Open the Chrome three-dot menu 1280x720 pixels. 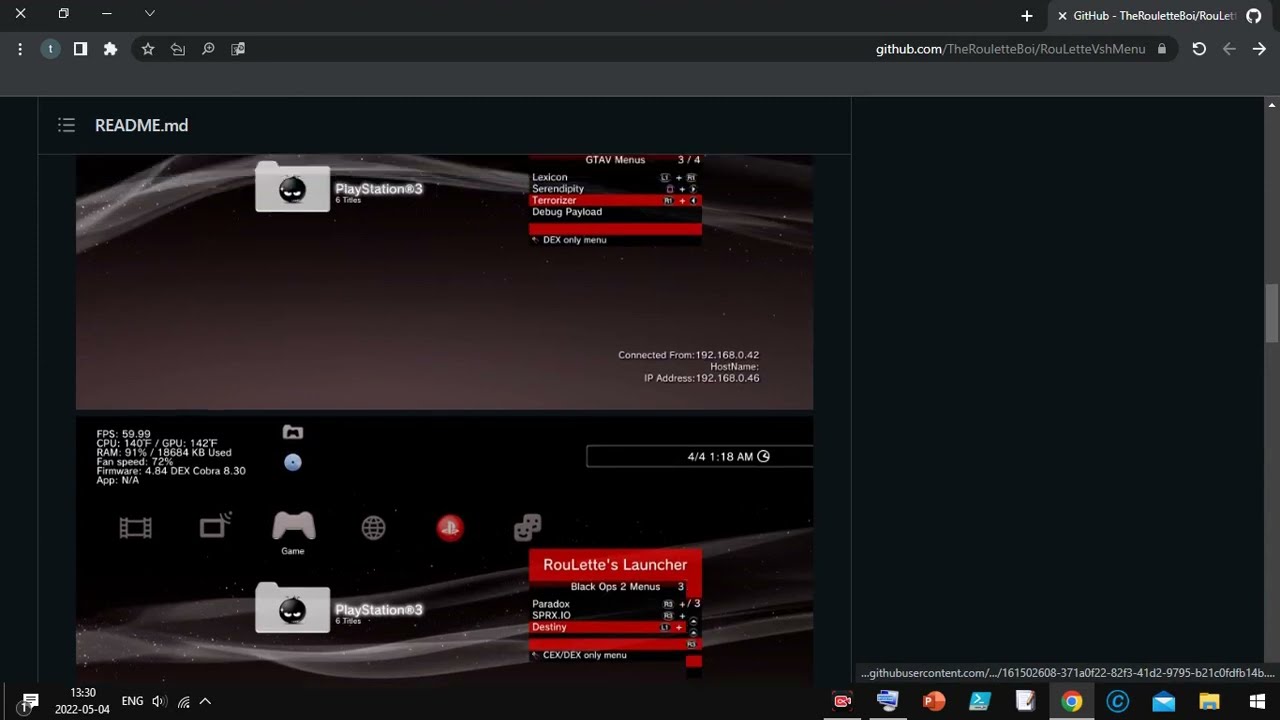click(x=20, y=49)
